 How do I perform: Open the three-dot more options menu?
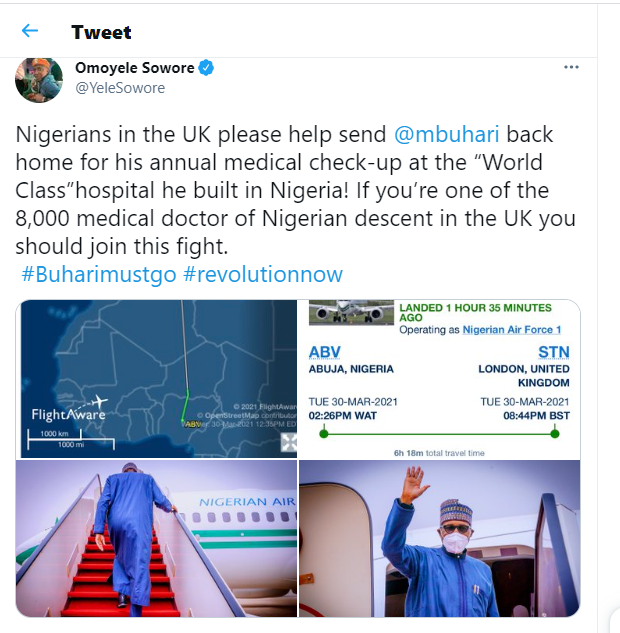pyautogui.click(x=571, y=68)
